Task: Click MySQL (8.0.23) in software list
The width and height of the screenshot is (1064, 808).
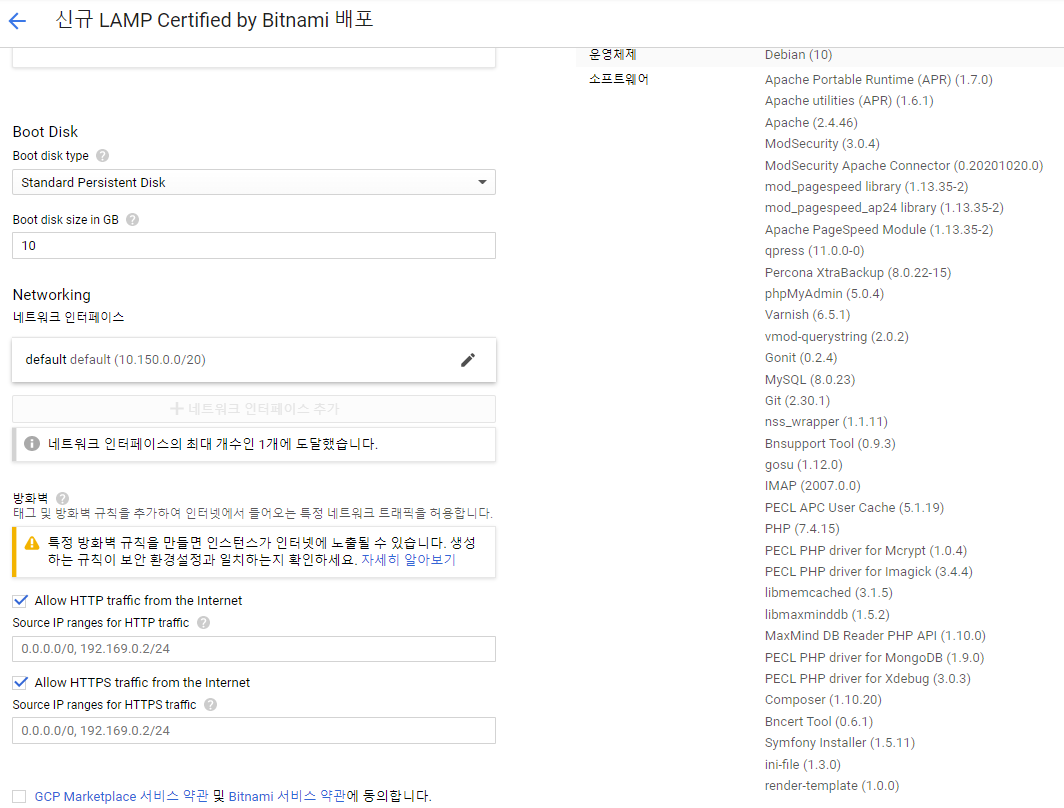Action: (x=810, y=380)
